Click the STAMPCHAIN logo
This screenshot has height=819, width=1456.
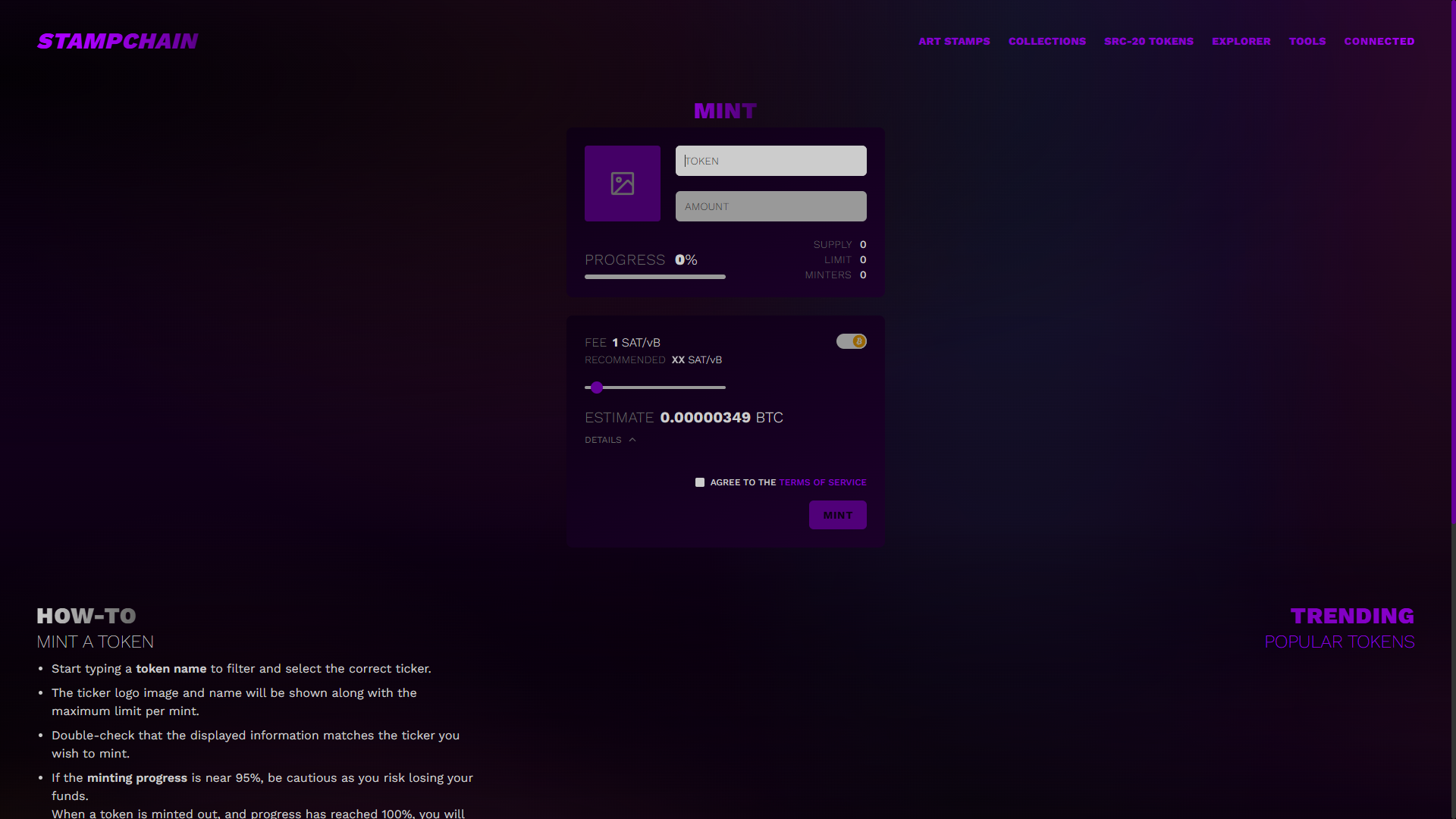point(117,41)
